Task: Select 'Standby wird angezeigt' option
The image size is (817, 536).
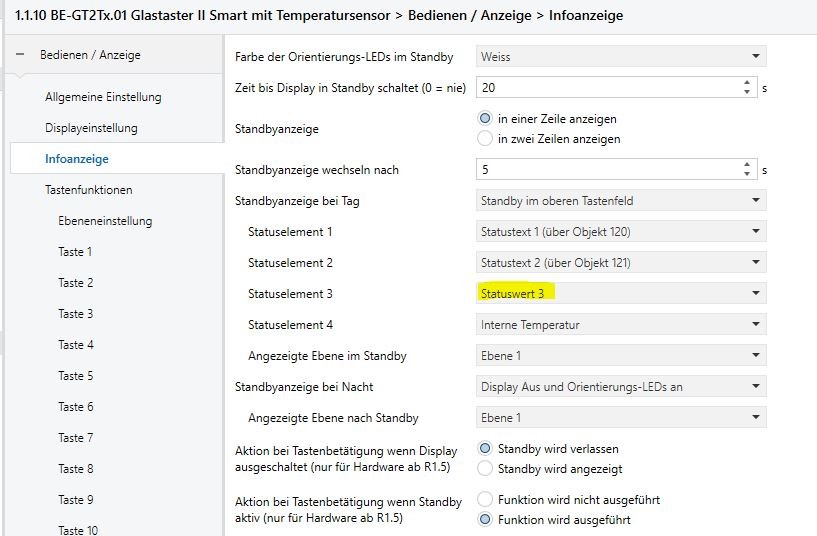Action: (x=486, y=468)
